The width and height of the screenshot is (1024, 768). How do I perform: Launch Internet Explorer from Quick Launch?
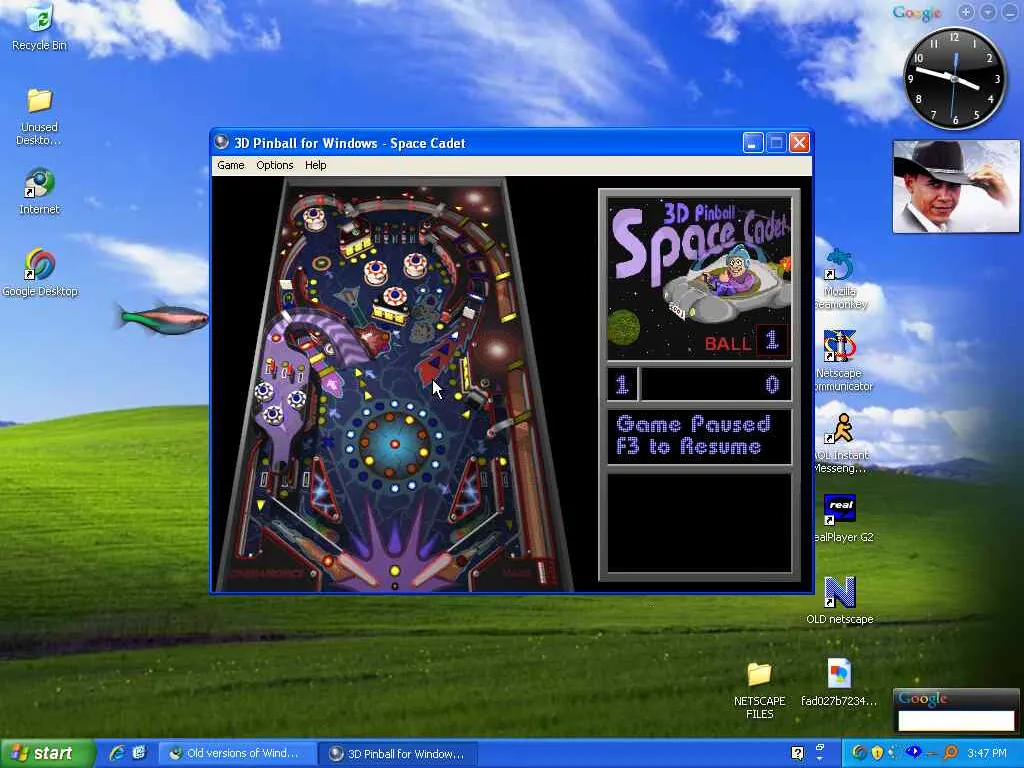click(x=118, y=753)
